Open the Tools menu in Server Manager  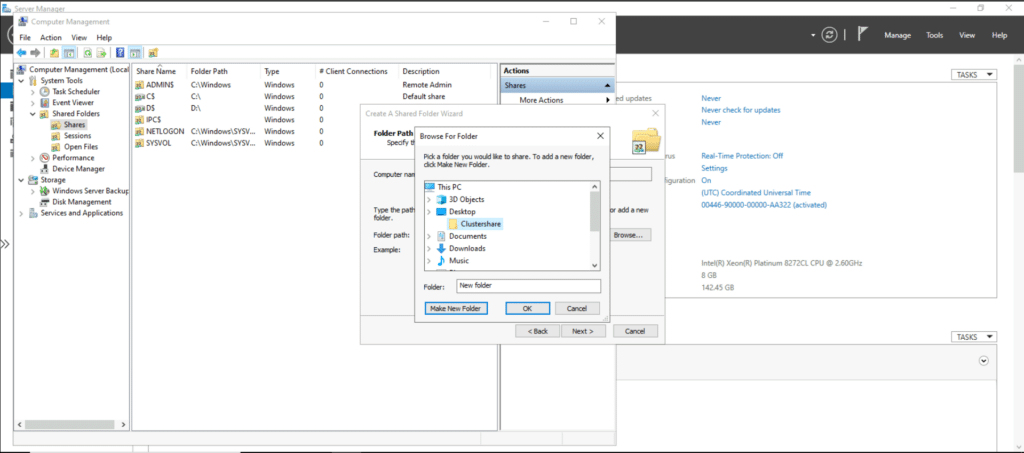(x=934, y=35)
